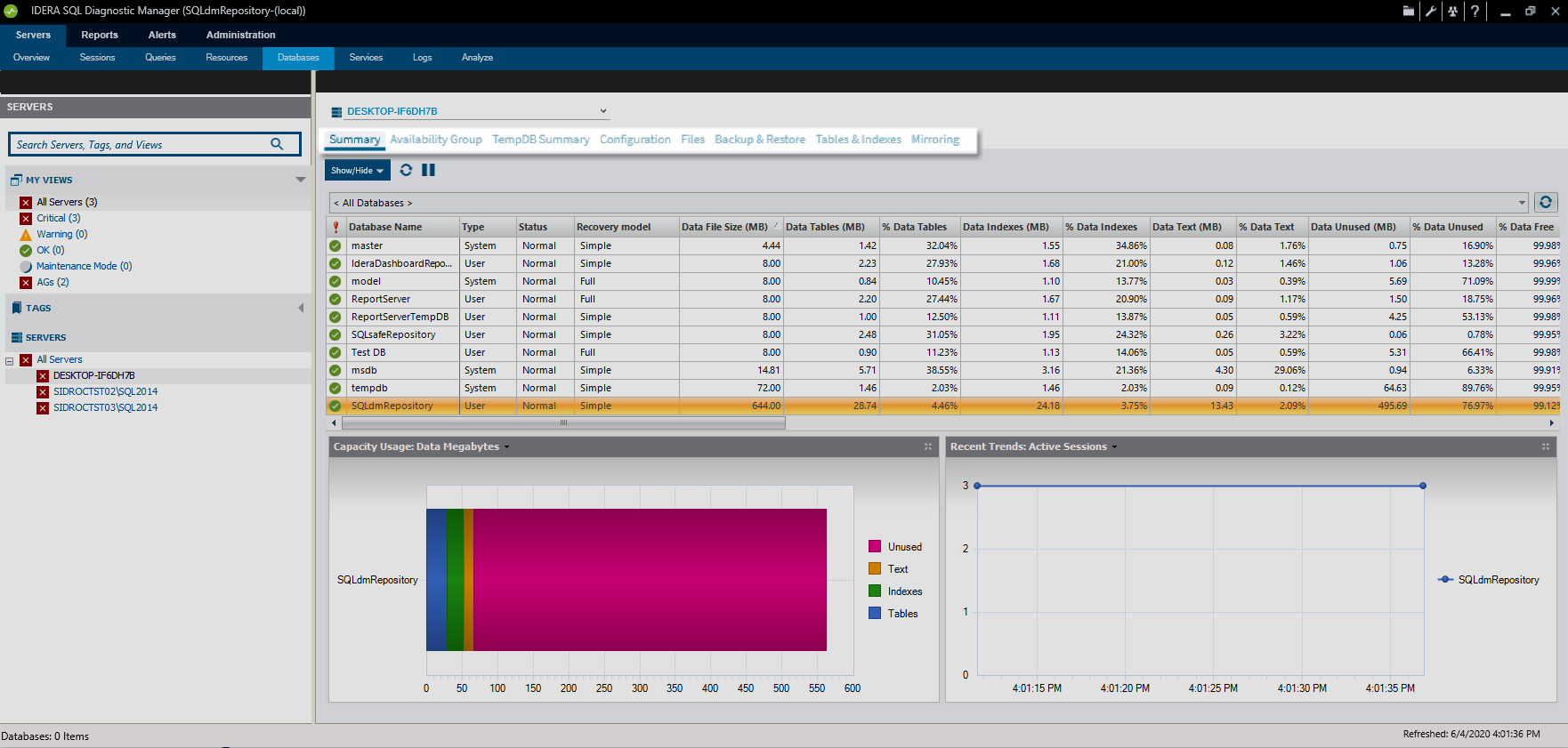Open the Show/Hide dropdown
The width and height of the screenshot is (1568, 748).
(357, 170)
